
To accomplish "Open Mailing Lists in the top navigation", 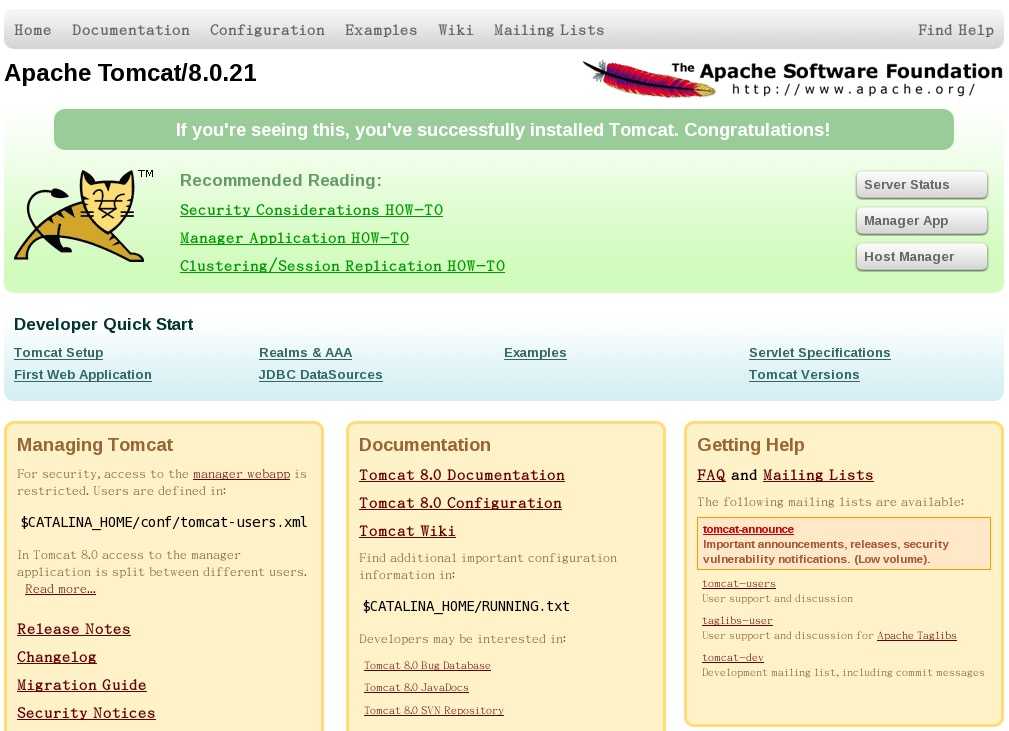I will point(549,30).
